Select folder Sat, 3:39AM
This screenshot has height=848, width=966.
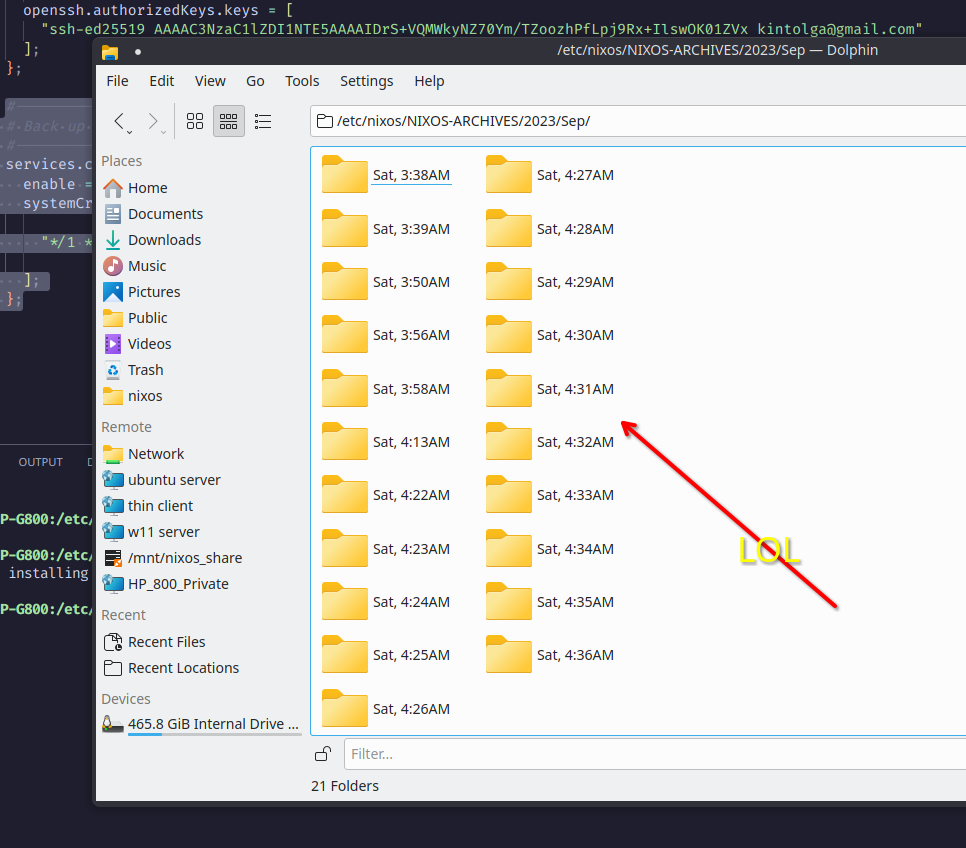click(x=386, y=229)
